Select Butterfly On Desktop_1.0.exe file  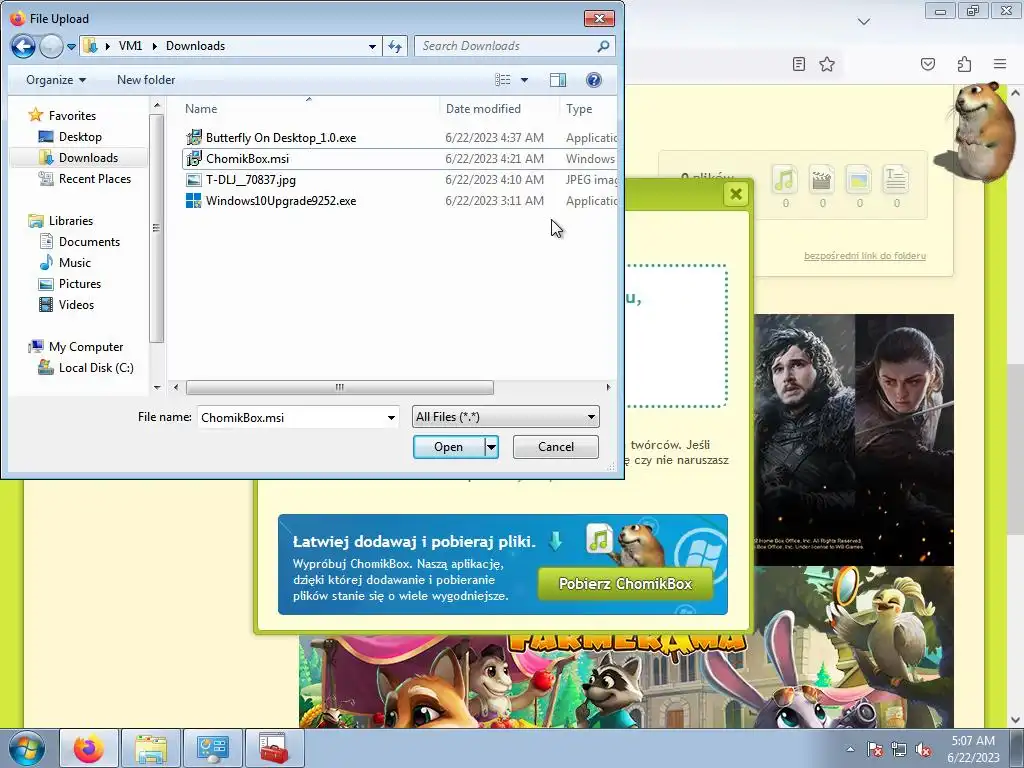tap(281, 138)
